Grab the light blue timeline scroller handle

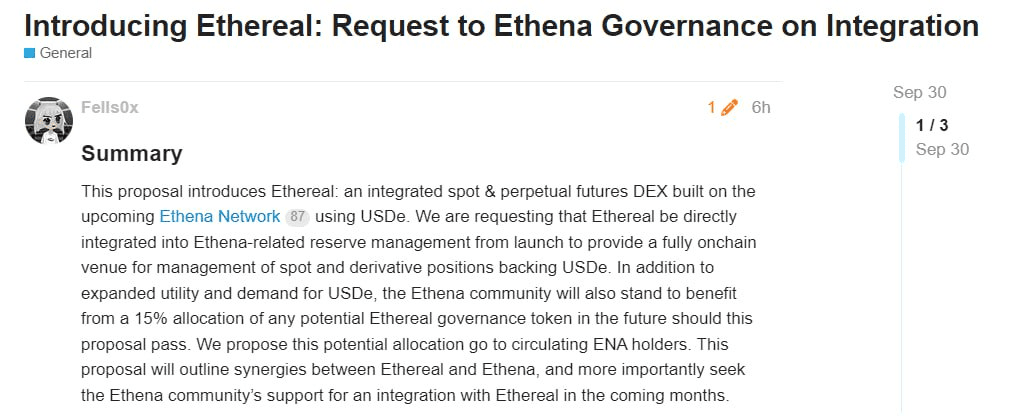pyautogui.click(x=902, y=138)
